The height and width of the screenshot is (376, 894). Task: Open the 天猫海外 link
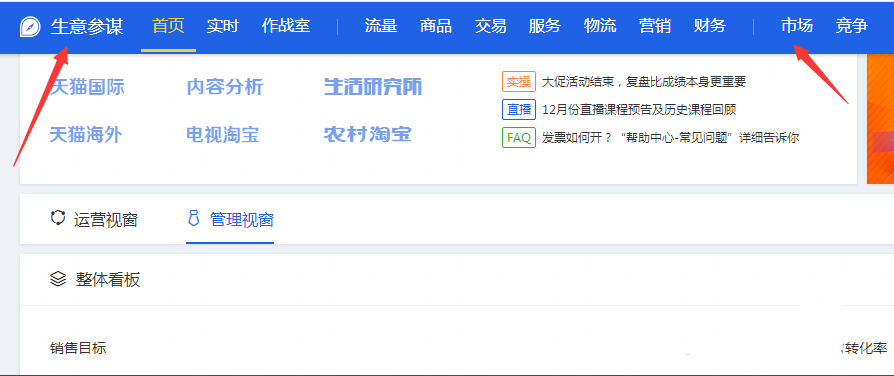pyautogui.click(x=86, y=135)
